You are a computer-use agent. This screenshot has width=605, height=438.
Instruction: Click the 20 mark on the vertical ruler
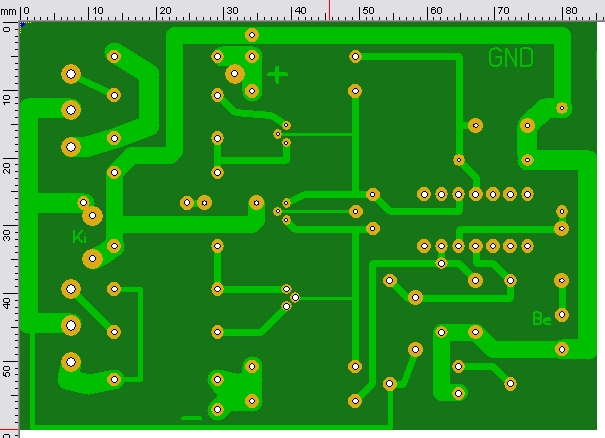tap(7, 167)
